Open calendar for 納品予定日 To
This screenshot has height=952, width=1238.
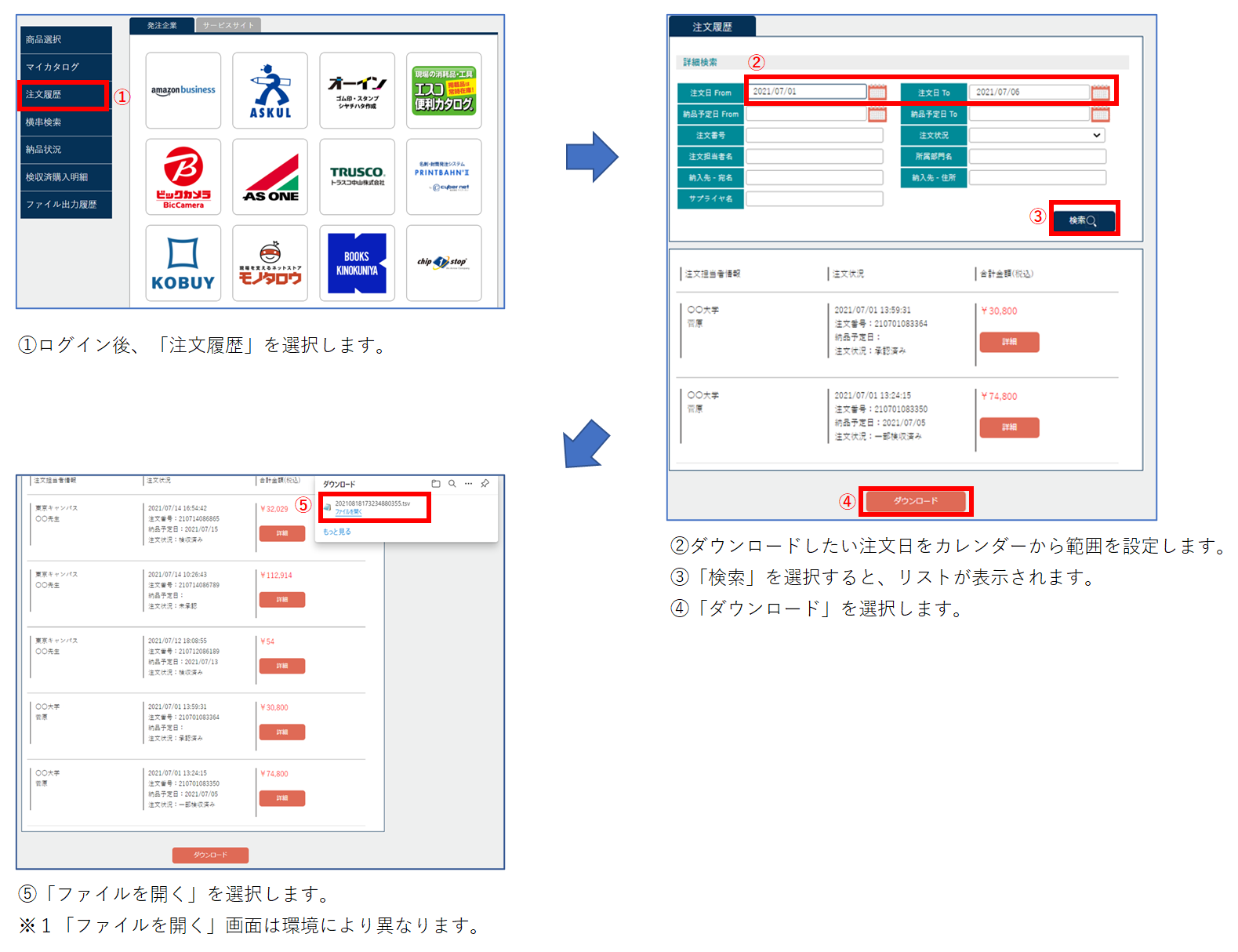pos(1101,114)
